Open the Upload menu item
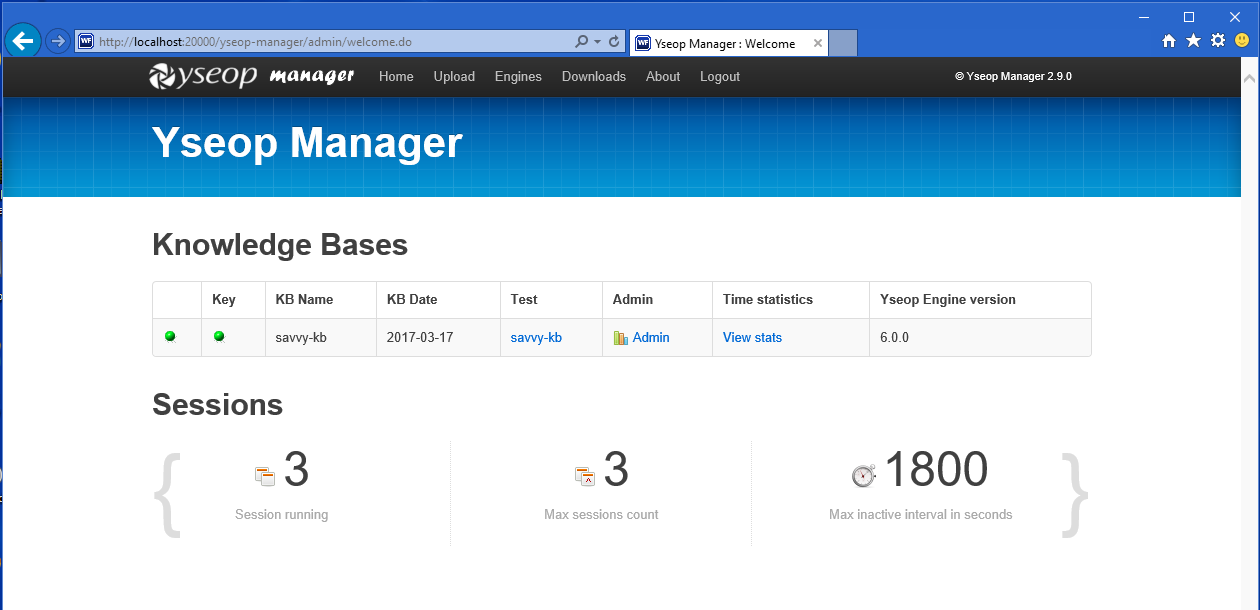Viewport: 1260px width, 610px height. point(454,77)
